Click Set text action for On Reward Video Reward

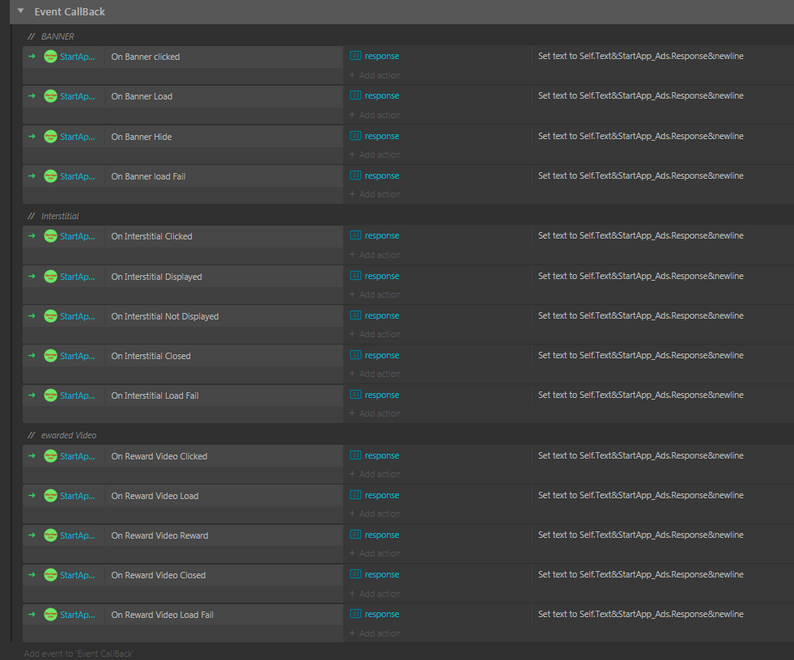pos(641,534)
